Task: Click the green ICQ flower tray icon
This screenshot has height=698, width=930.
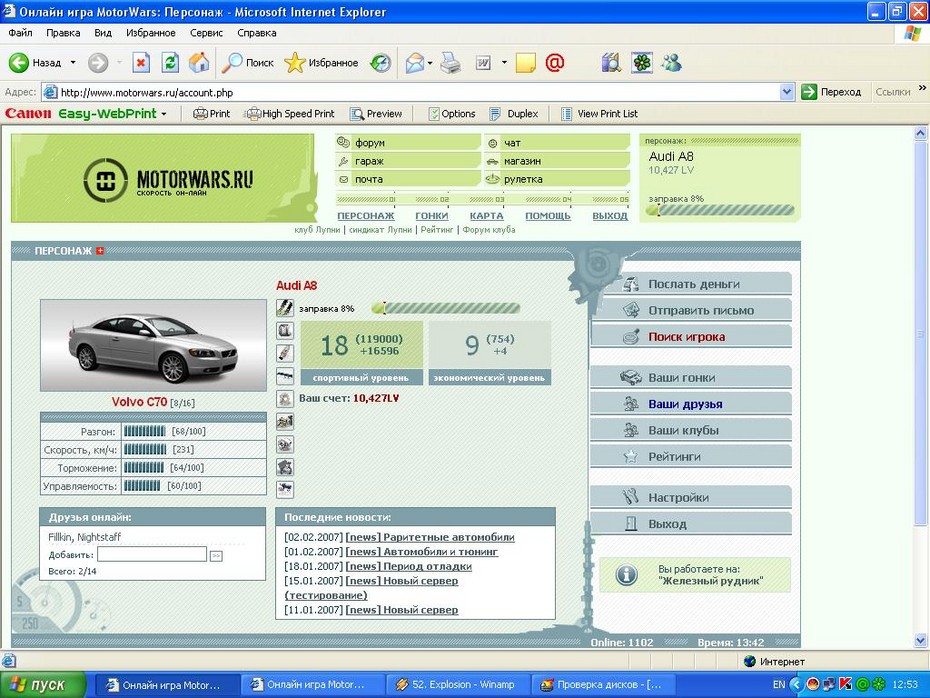Action: point(878,684)
